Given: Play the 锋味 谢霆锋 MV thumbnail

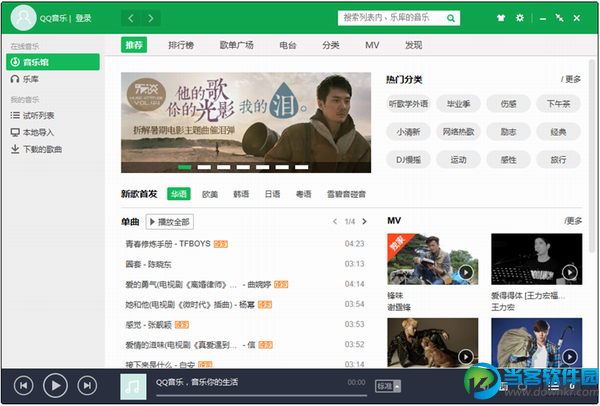Looking at the screenshot, I should coord(433,259).
